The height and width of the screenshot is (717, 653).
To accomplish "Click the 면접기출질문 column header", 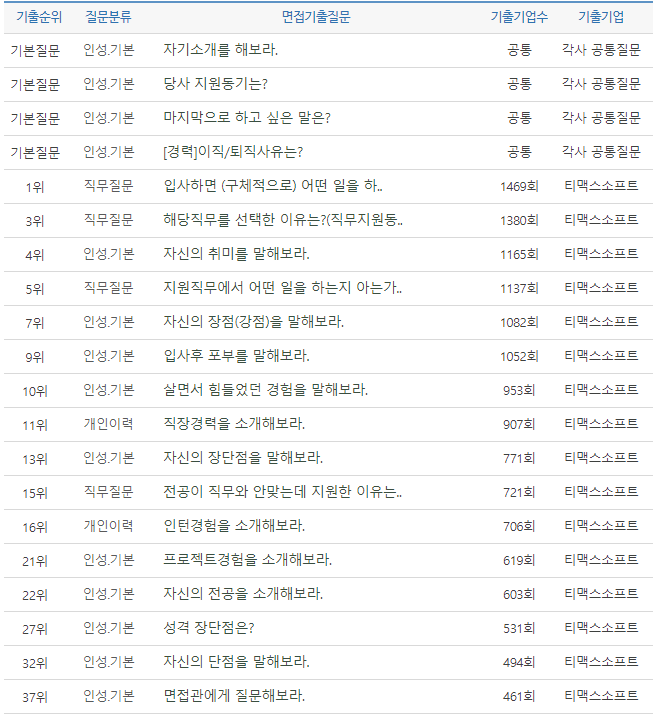I will (316, 17).
